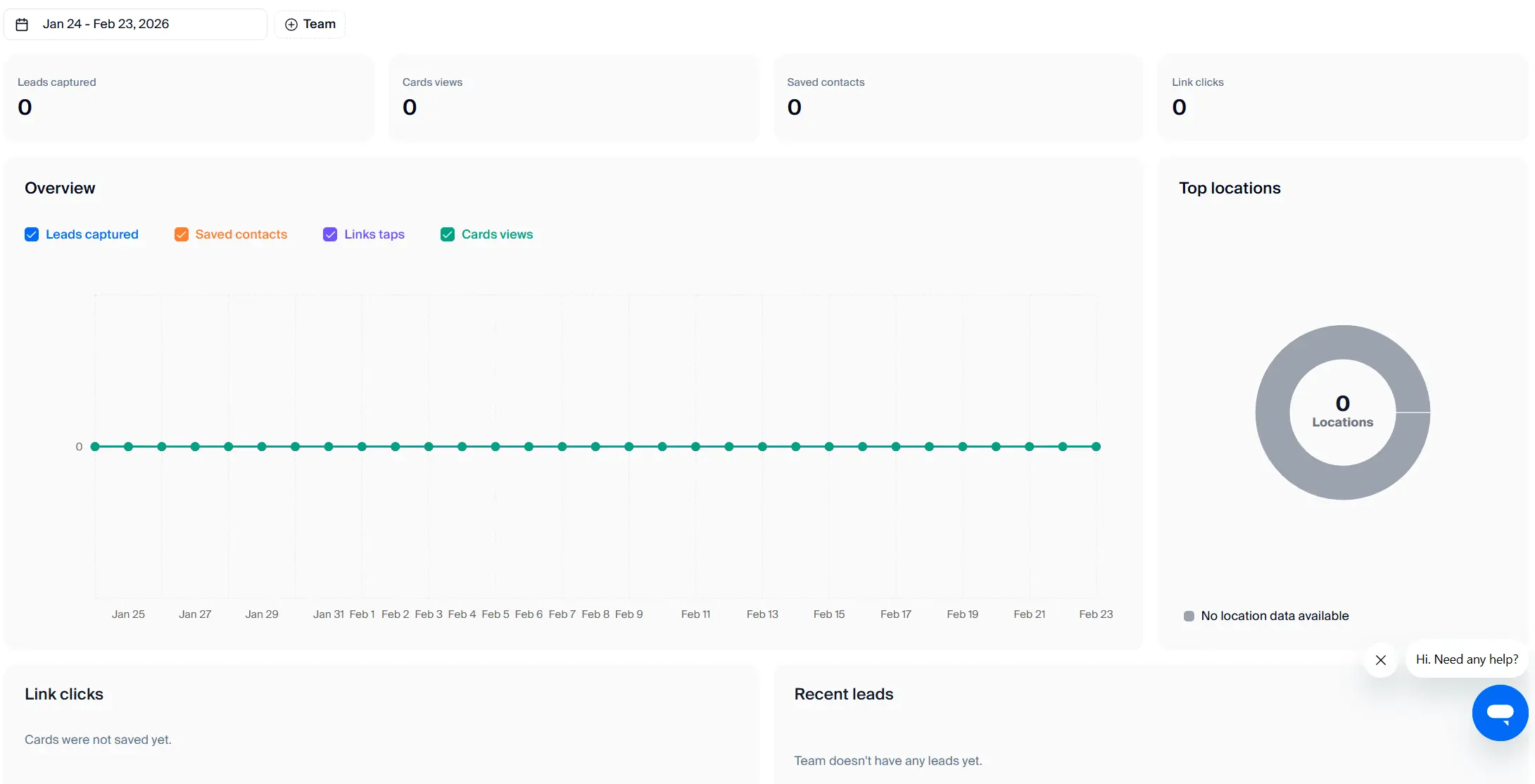
Task: Disable the Links taps series checkbox
Action: point(330,234)
